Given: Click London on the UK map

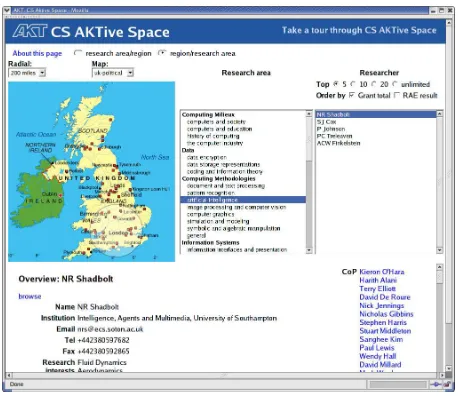Looking at the screenshot, I should 119,233.
